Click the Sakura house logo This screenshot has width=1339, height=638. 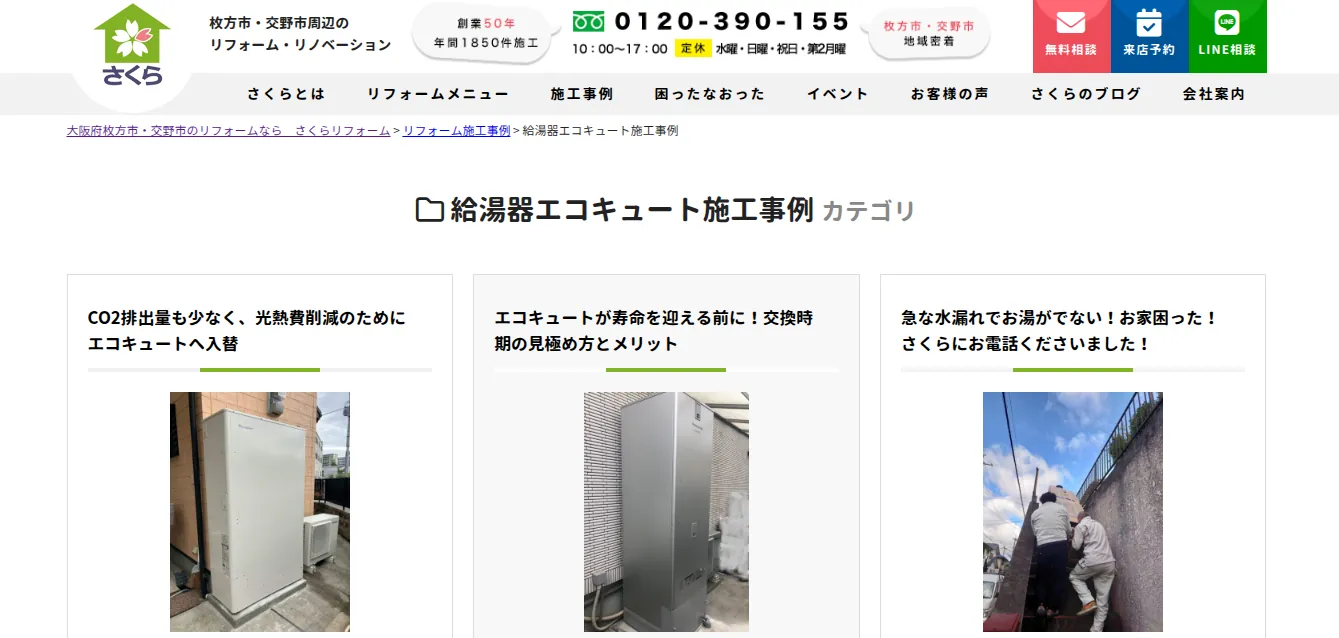click(x=132, y=46)
